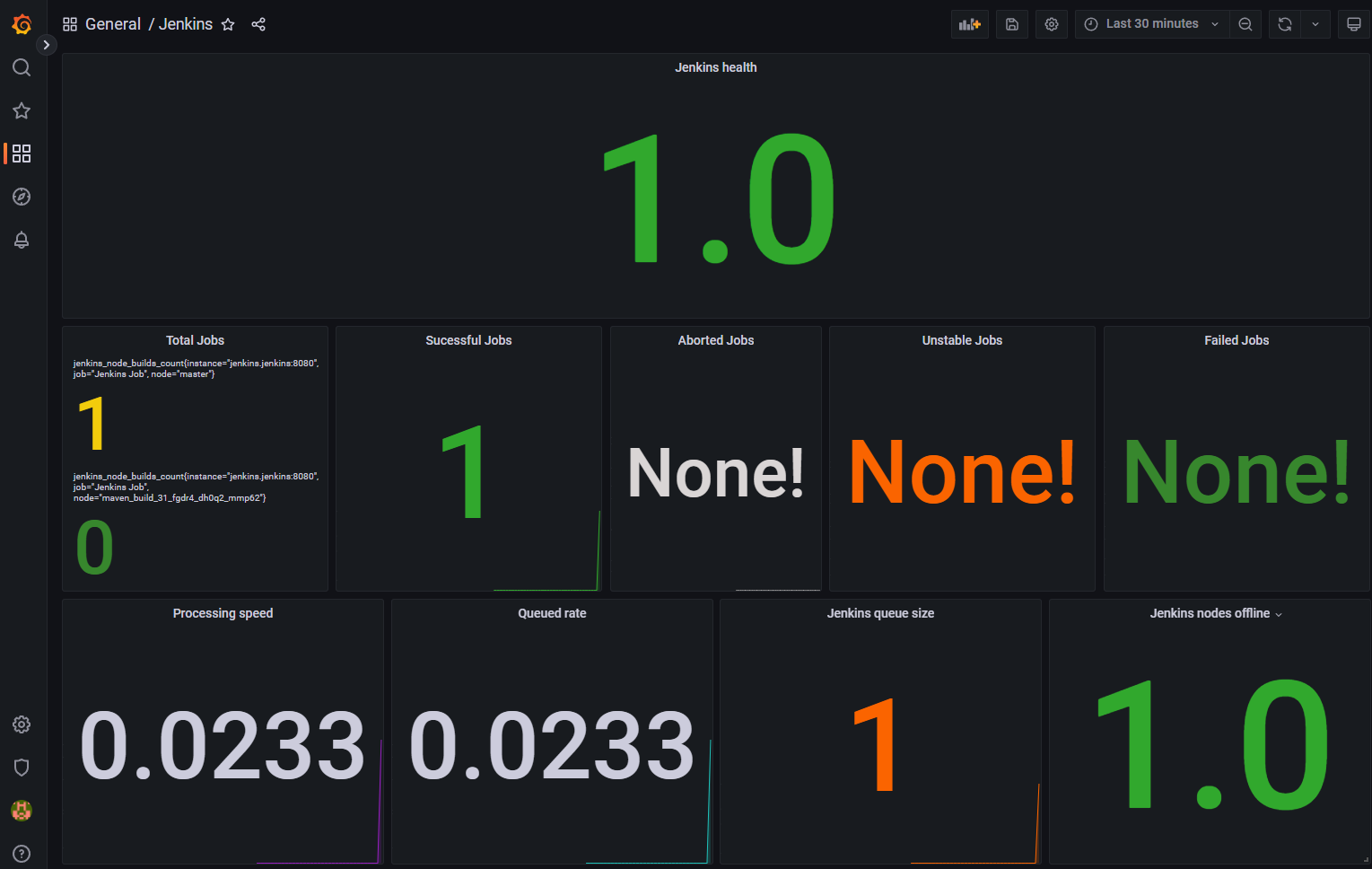Zoom out the time range
The height and width of the screenshot is (869, 1372).
coord(1245,24)
